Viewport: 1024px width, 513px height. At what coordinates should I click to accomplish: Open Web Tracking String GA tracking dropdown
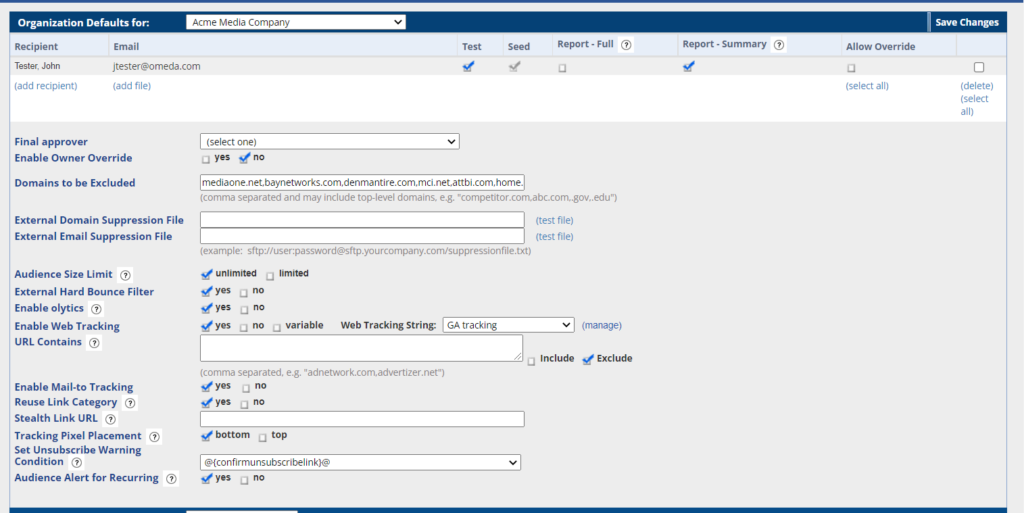[x=508, y=325]
